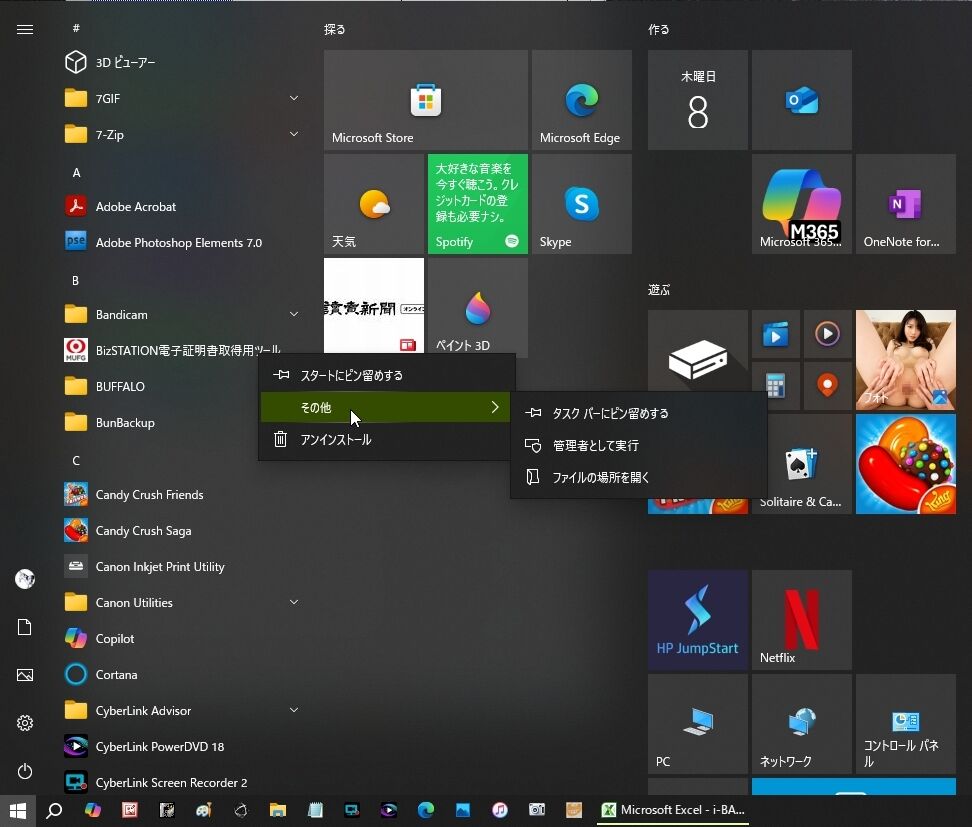Open the Netflix tile
The height and width of the screenshot is (827, 972).
click(x=802, y=620)
